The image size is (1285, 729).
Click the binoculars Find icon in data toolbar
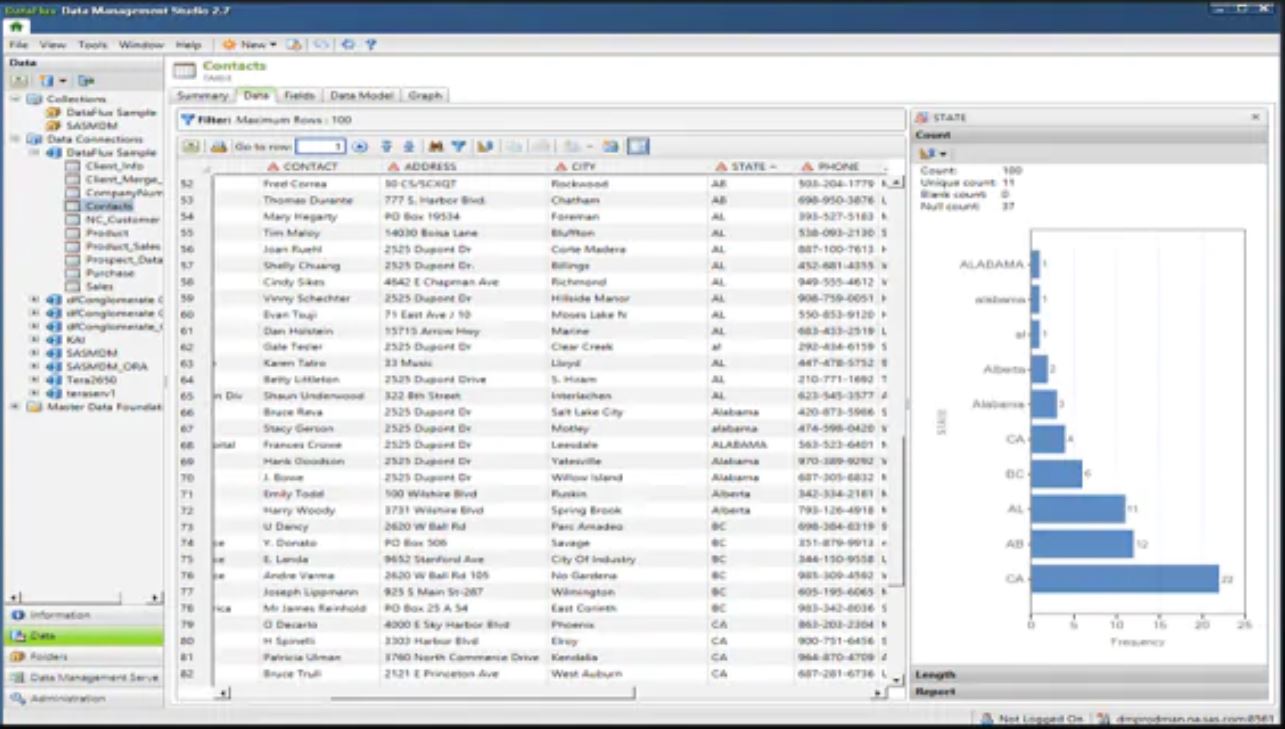pyautogui.click(x=436, y=147)
